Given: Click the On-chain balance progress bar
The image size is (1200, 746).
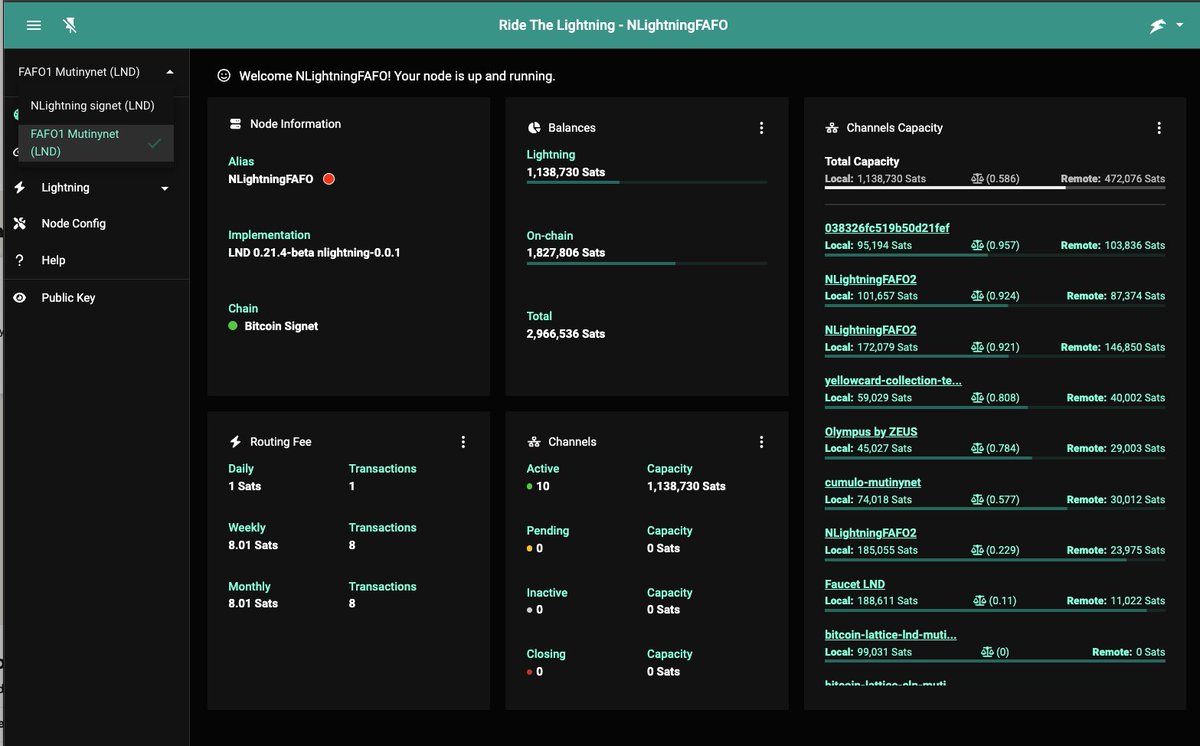Looking at the screenshot, I should (x=647, y=263).
